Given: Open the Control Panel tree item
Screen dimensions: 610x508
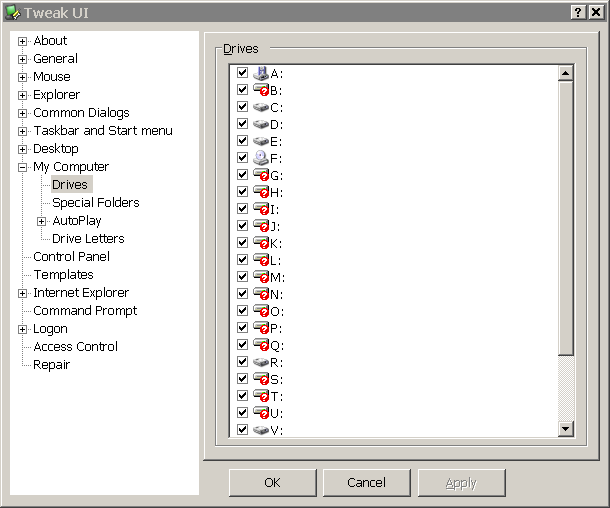Looking at the screenshot, I should point(72,257).
